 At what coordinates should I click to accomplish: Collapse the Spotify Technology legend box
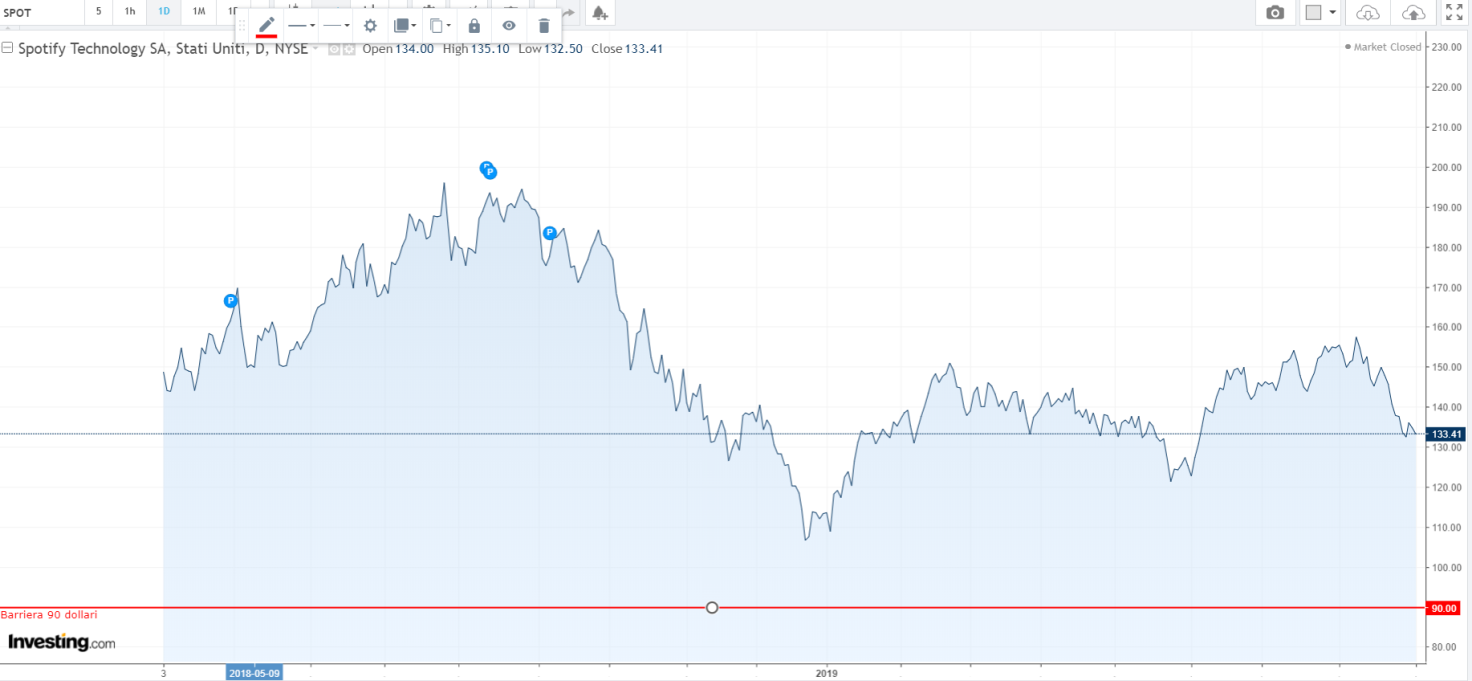coord(7,48)
